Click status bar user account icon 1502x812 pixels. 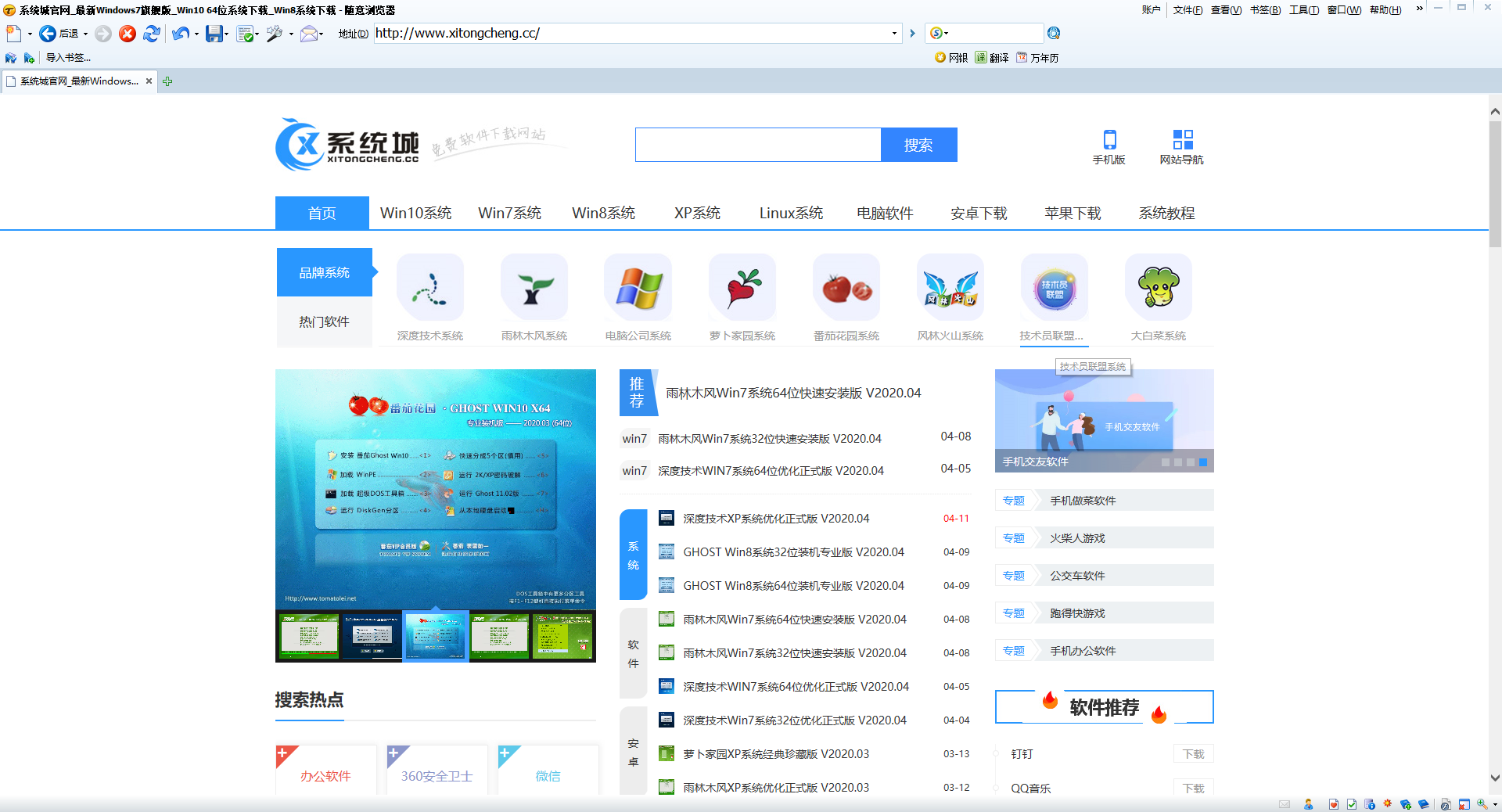pyautogui.click(x=1308, y=804)
